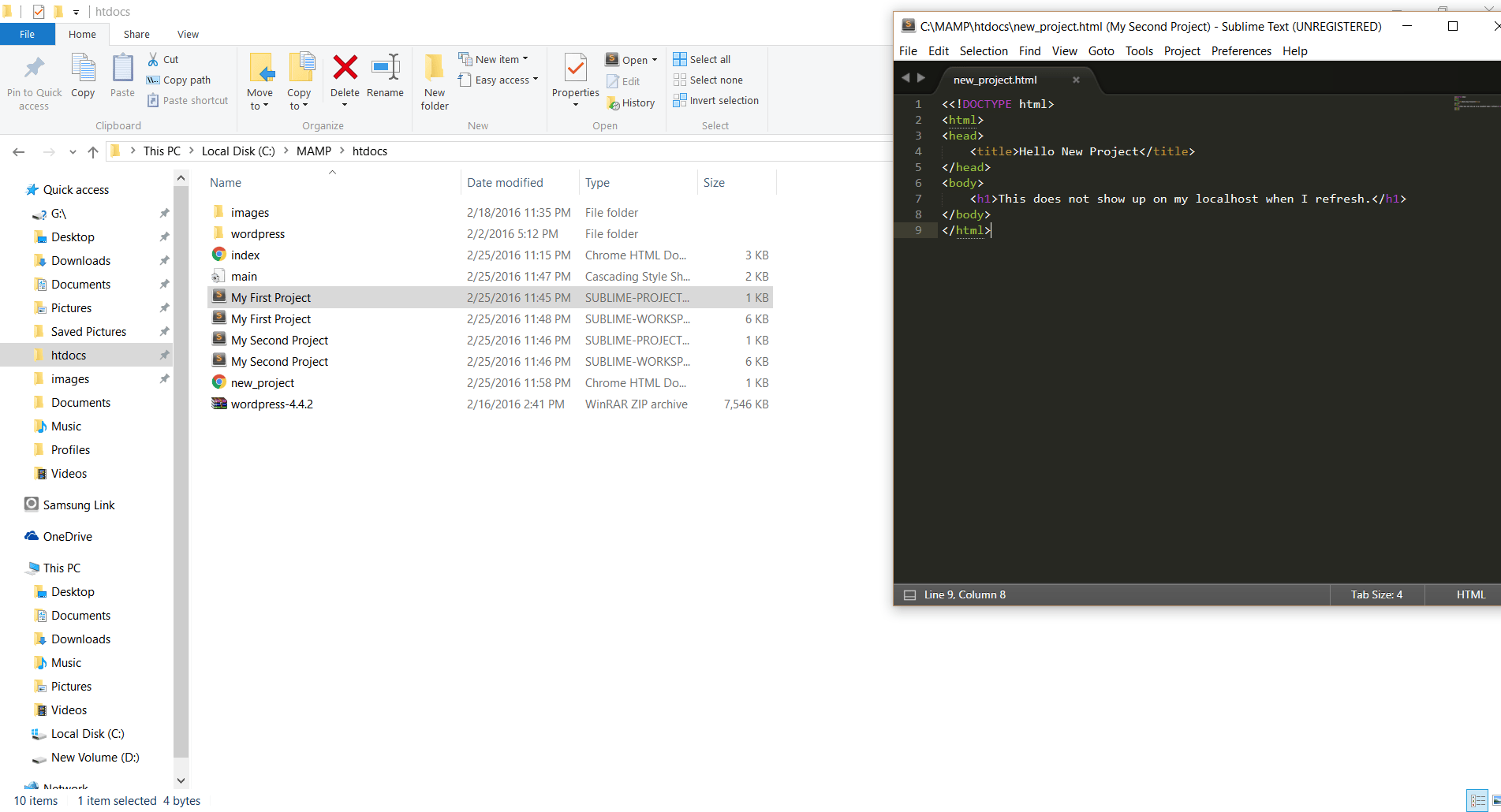1501x812 pixels.
Task: Click the Paste icon in the ribbon
Action: [x=122, y=69]
